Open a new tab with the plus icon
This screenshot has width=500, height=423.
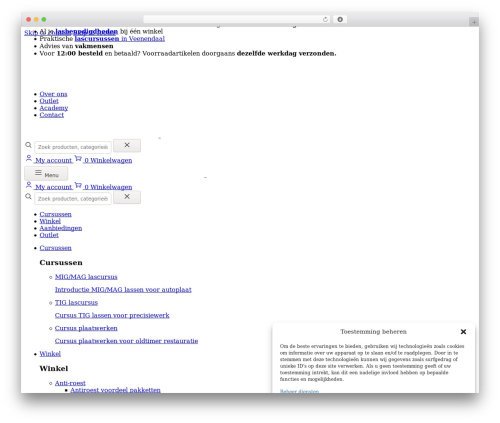[x=474, y=22]
